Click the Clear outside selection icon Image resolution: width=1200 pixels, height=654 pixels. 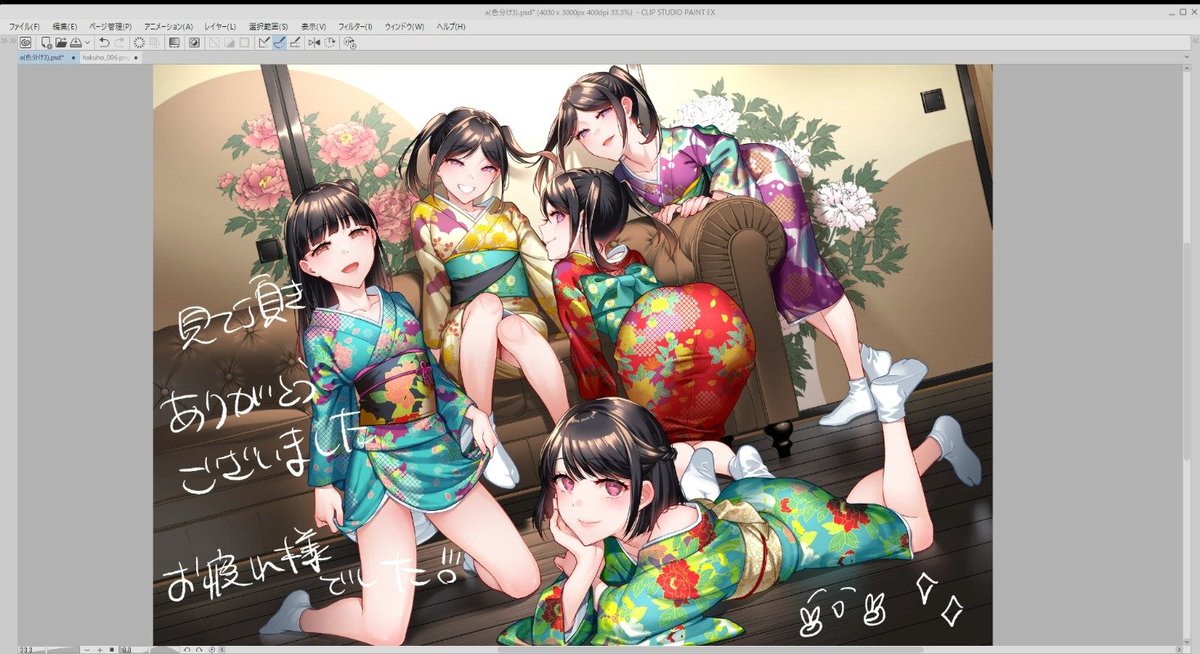pos(154,43)
